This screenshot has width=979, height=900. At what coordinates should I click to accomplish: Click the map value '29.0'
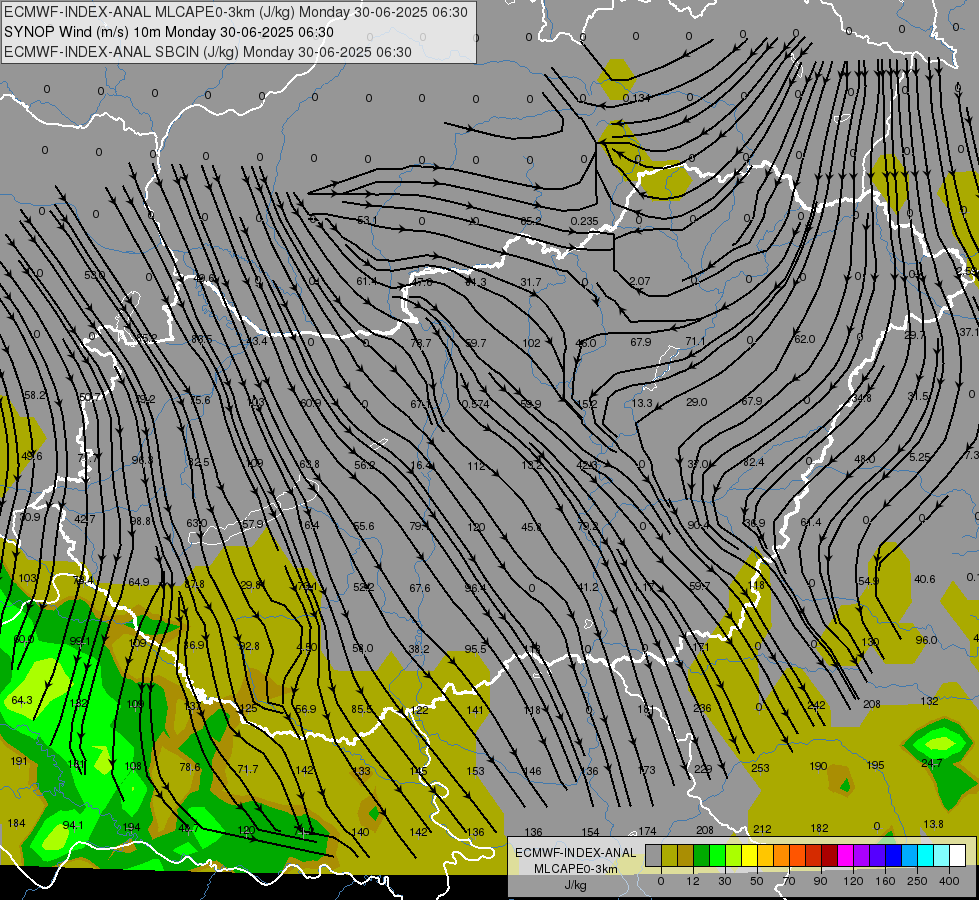point(696,402)
